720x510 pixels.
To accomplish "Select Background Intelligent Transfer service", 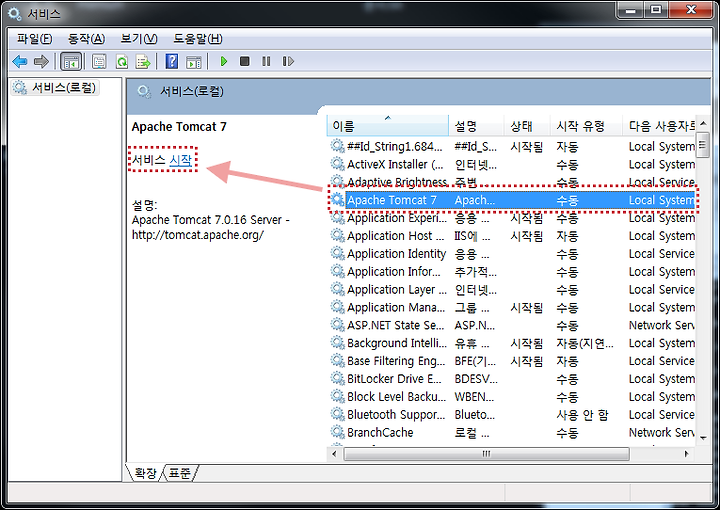I will point(512,343).
